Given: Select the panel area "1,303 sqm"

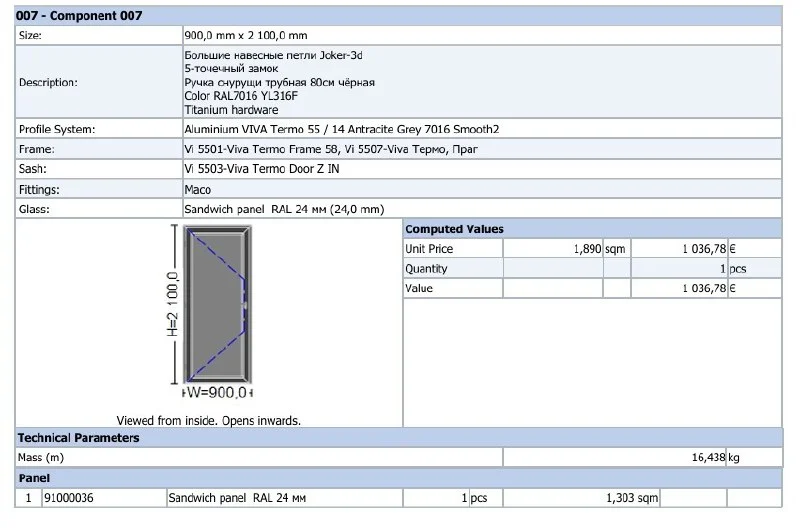Looking at the screenshot, I should click(x=632, y=497).
